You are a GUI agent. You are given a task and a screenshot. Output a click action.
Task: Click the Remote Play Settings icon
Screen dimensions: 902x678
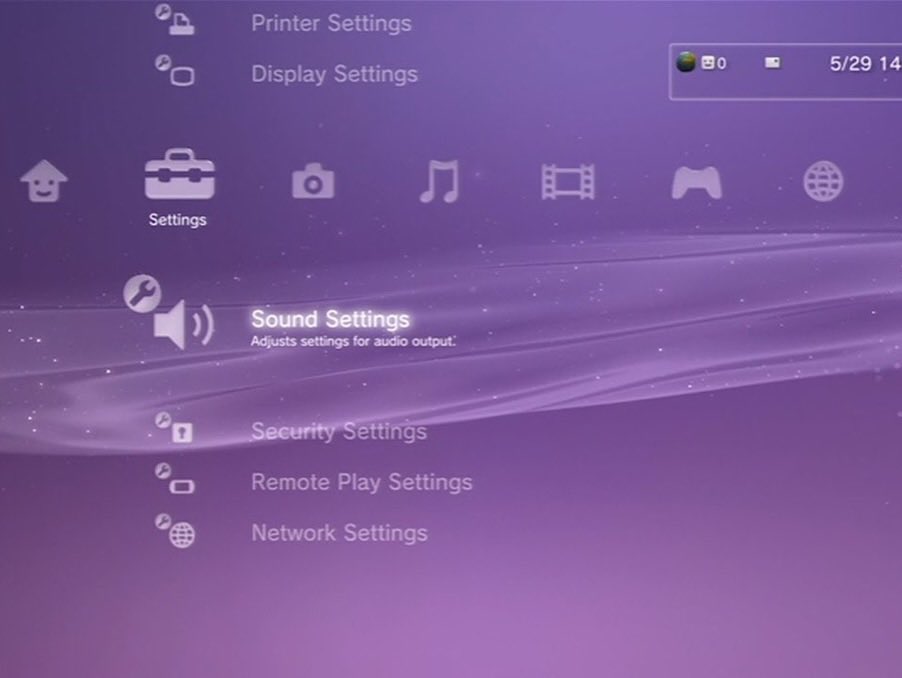(x=175, y=479)
